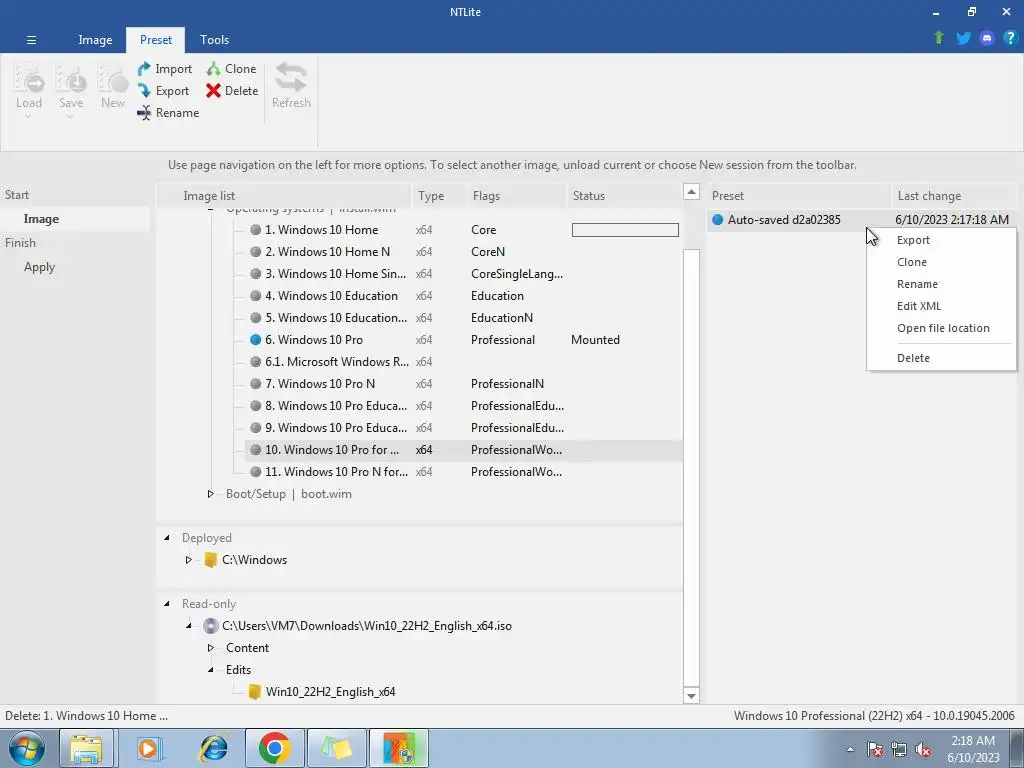Click the blue dot of Auto-saved preset
Screen dimensions: 1024x768
718,219
